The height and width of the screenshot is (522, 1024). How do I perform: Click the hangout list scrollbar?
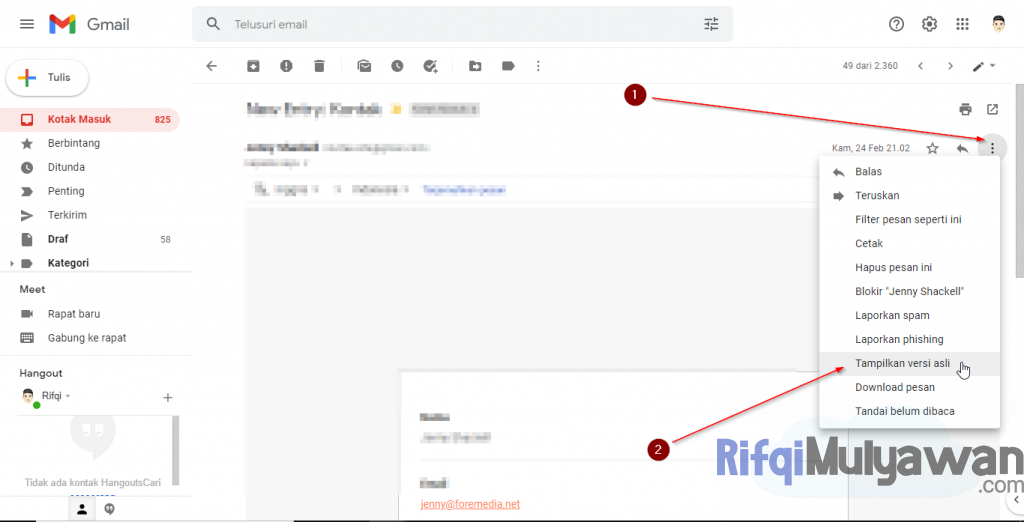pos(175,451)
